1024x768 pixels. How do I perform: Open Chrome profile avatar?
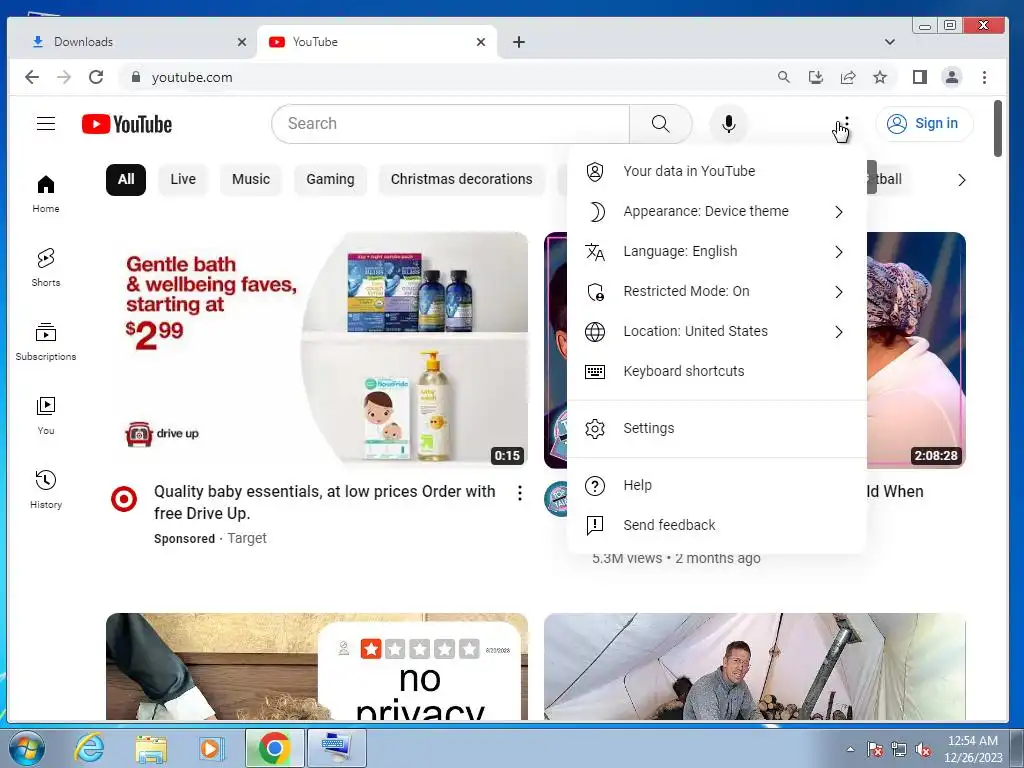click(952, 77)
